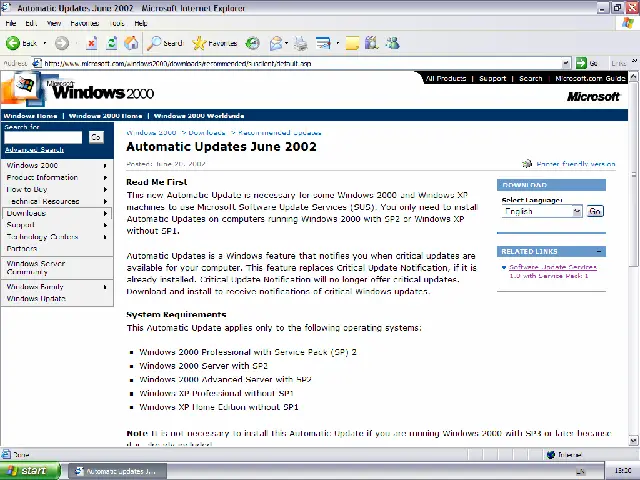The height and width of the screenshot is (480, 640).
Task: Click the Discuss yellow note icon
Action: [x=352, y=43]
